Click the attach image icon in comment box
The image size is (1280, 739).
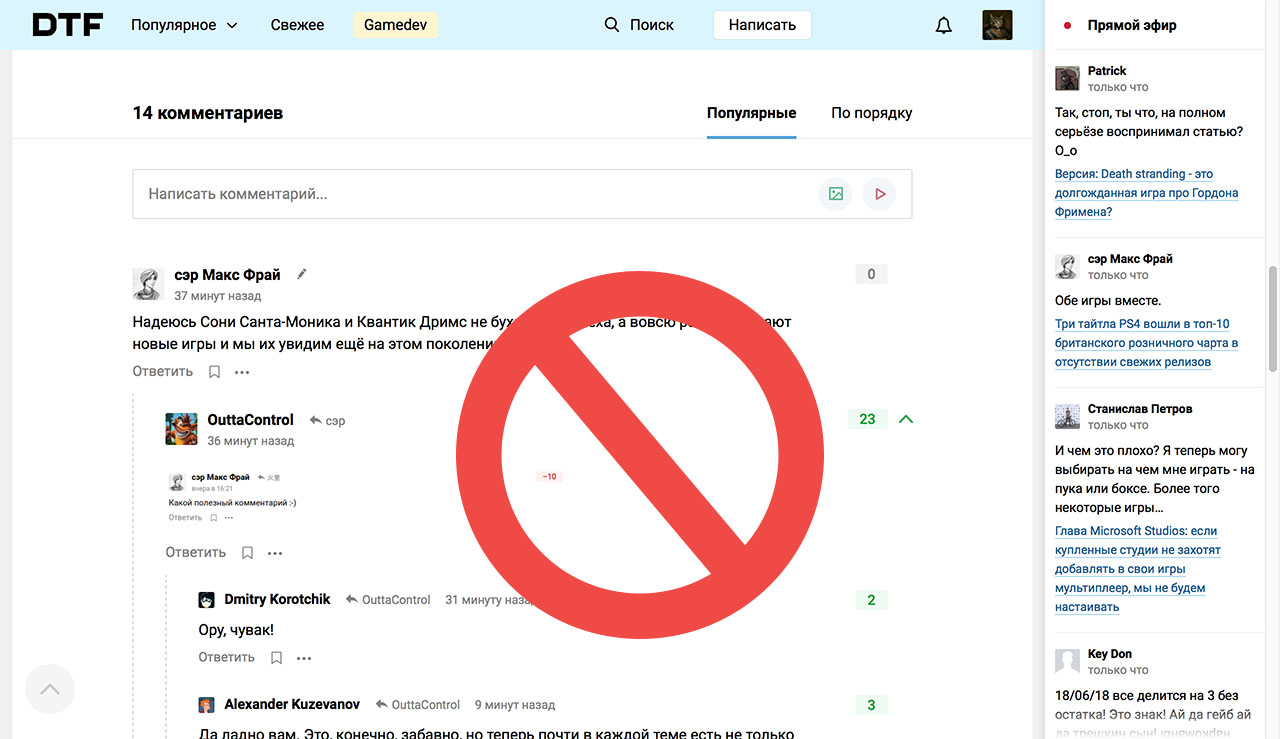(x=835, y=193)
